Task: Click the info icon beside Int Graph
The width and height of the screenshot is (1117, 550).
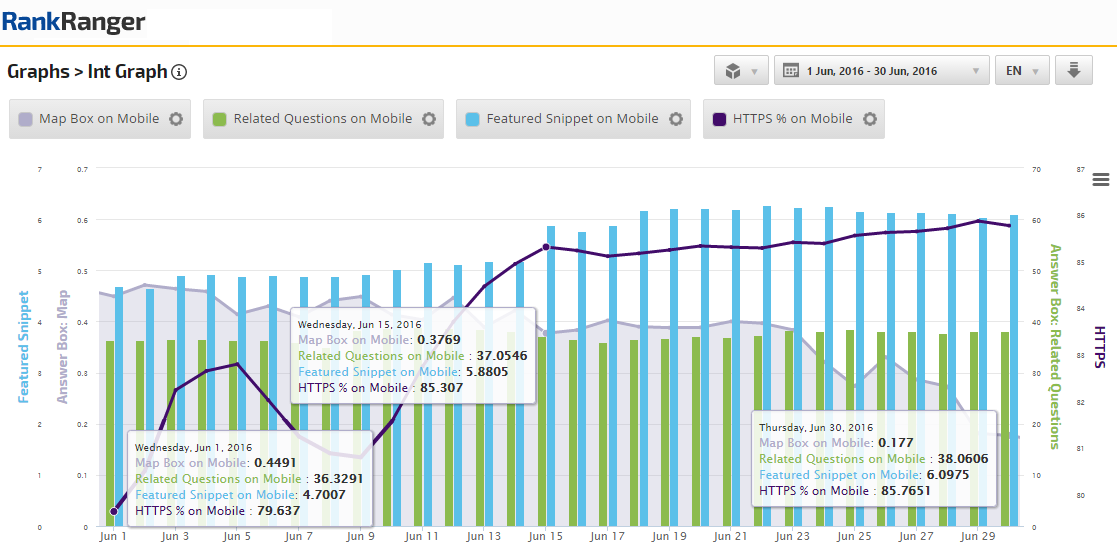Action: pyautogui.click(x=179, y=72)
